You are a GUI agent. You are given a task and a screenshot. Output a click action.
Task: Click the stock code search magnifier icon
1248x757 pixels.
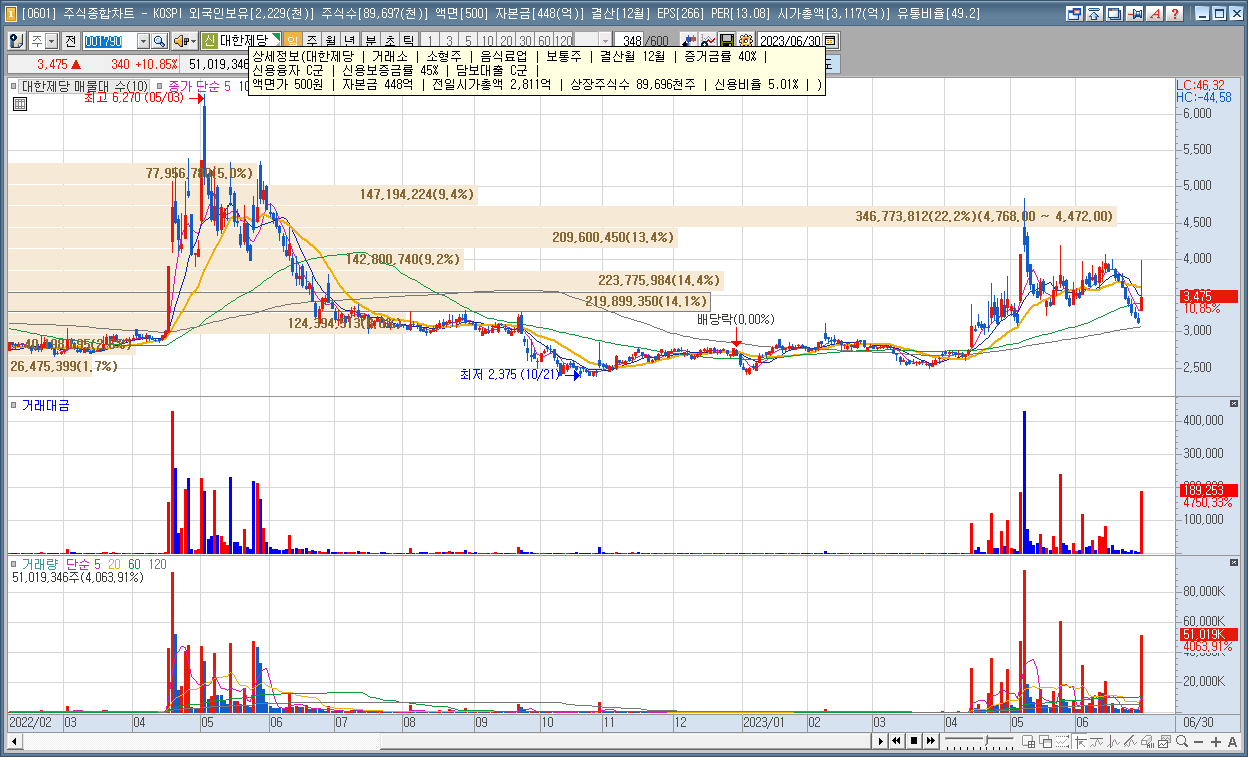(158, 41)
